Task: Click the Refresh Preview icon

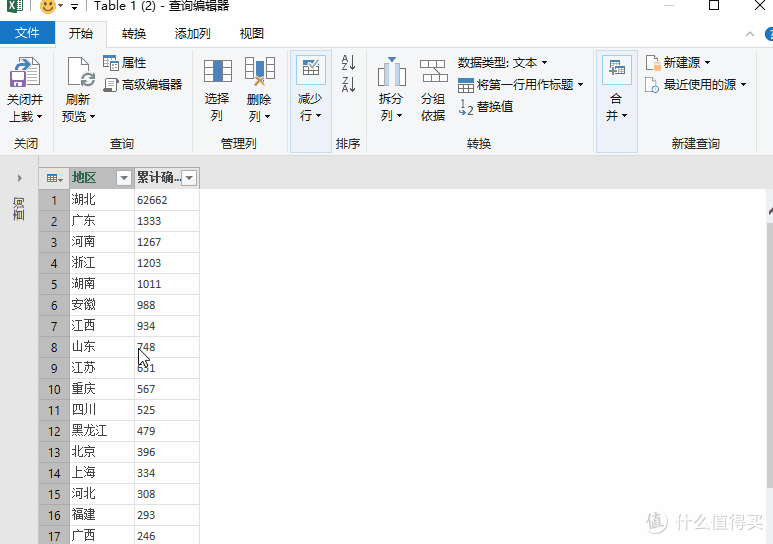Action: [79, 75]
